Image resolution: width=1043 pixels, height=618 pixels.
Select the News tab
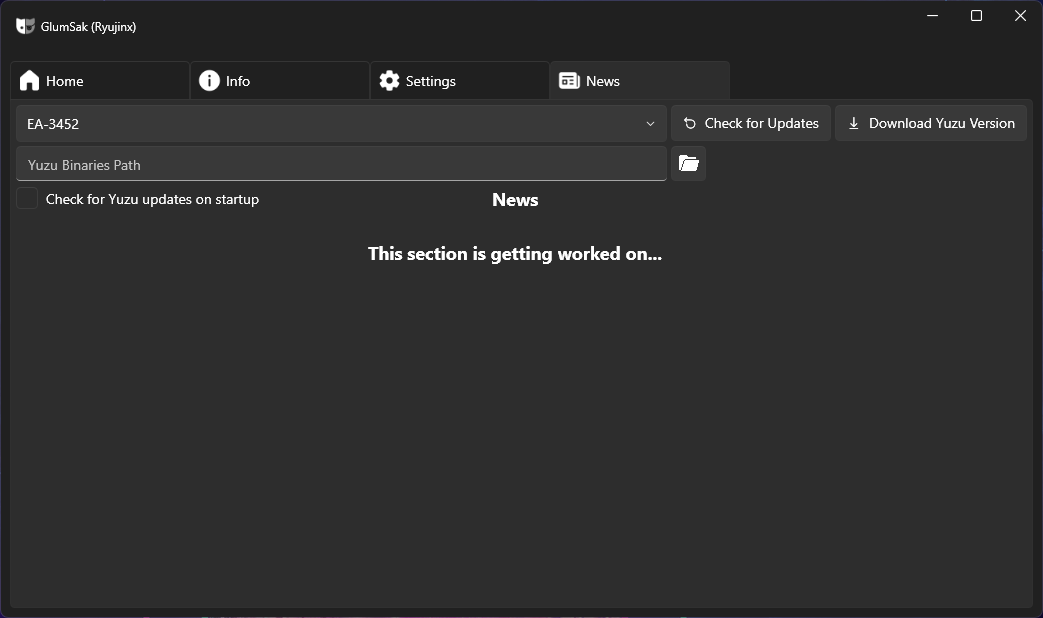pyautogui.click(x=640, y=81)
